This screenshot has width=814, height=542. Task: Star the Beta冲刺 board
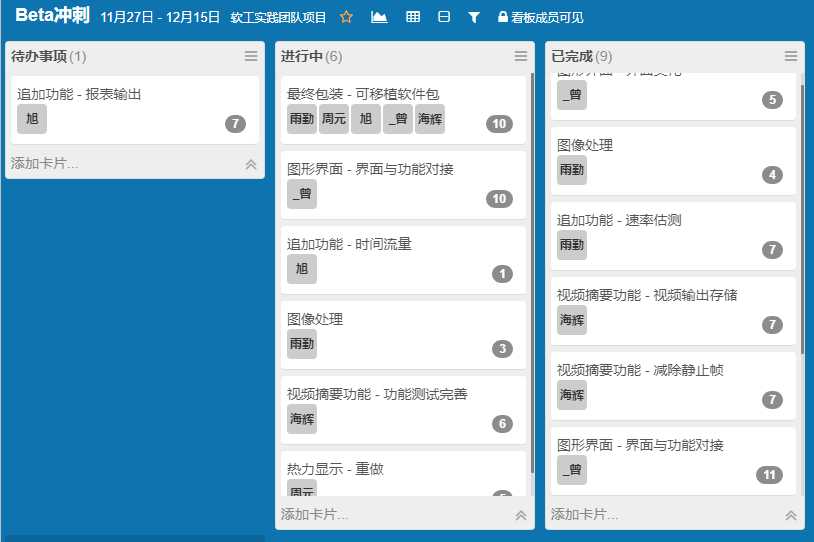coord(347,17)
